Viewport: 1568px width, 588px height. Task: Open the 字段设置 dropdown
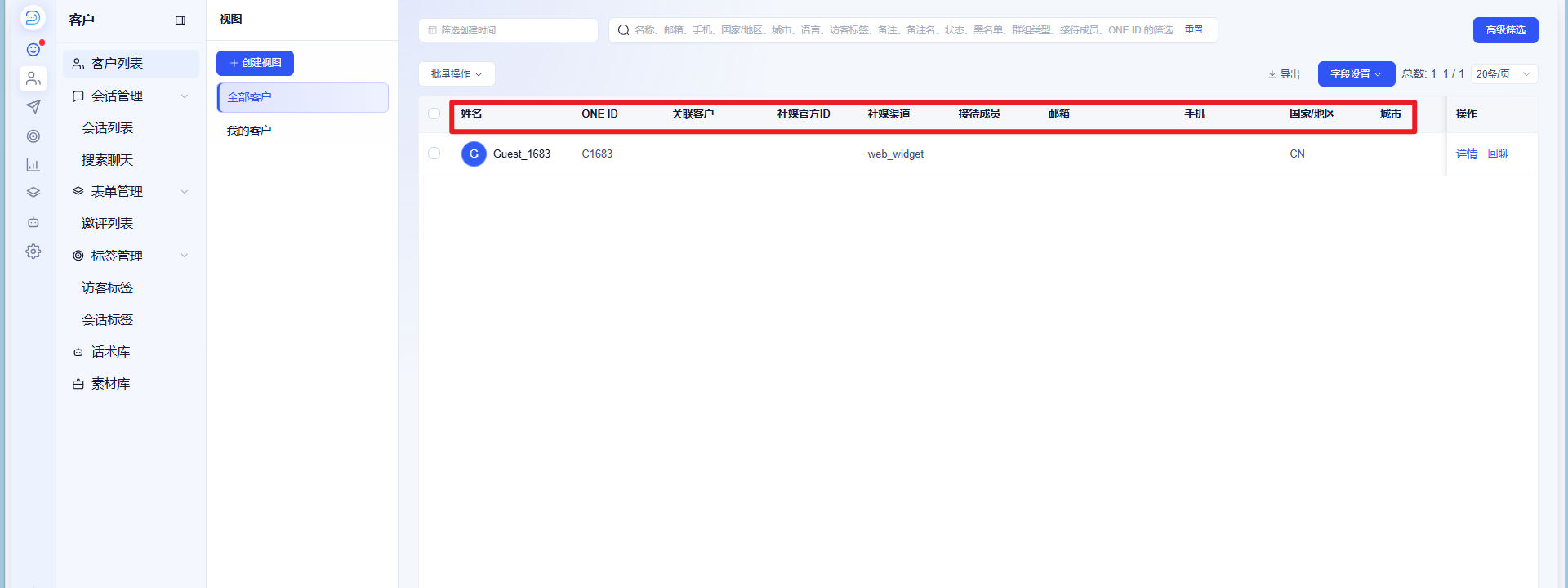coord(1356,74)
